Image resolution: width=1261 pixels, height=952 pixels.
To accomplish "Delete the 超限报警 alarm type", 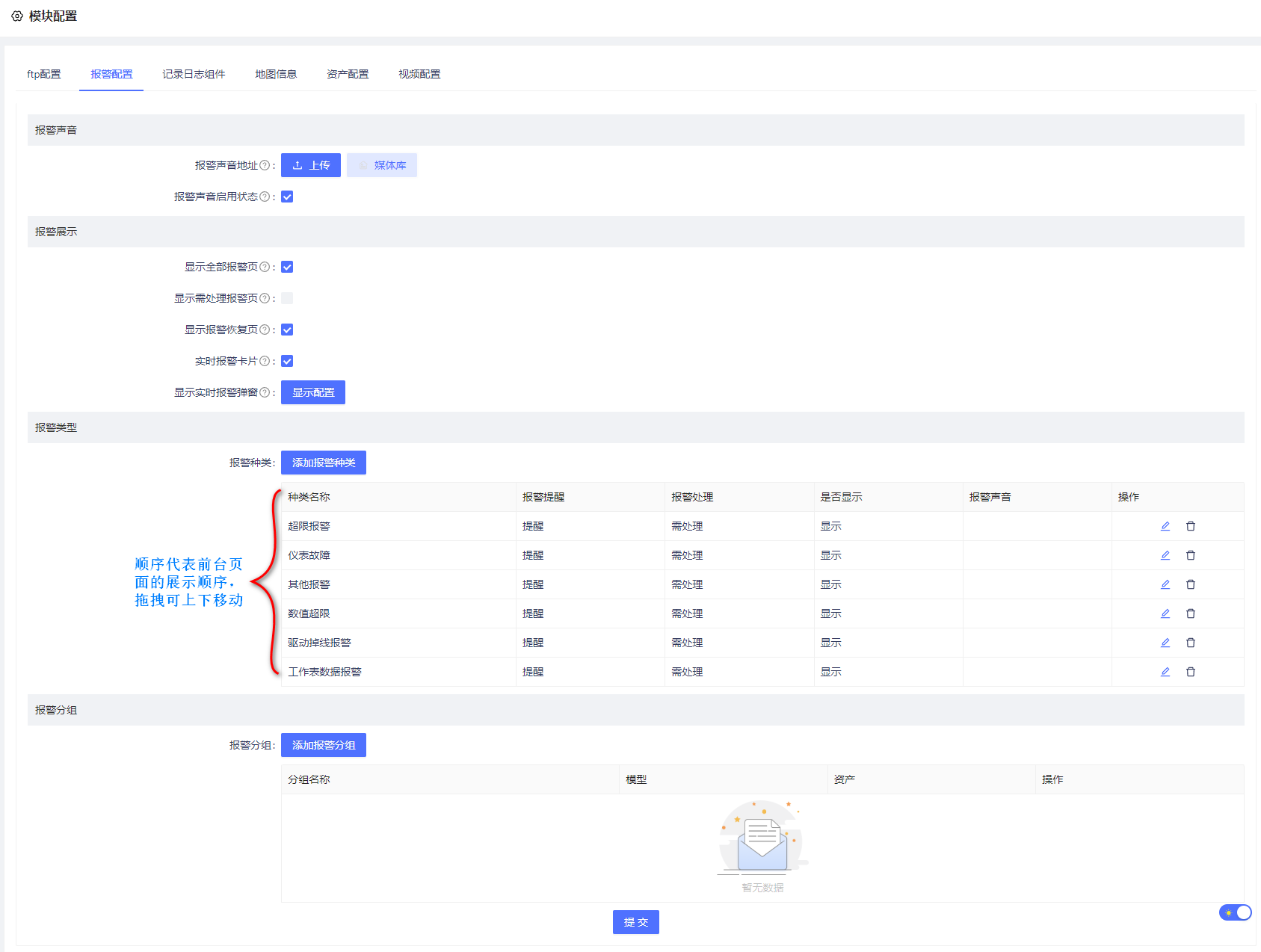I will click(1191, 526).
